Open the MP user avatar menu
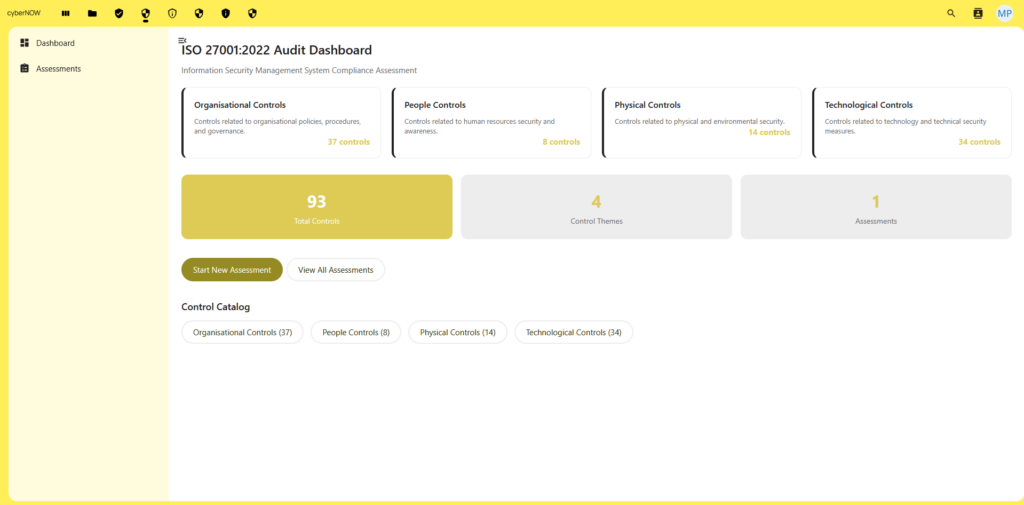 (x=1004, y=13)
